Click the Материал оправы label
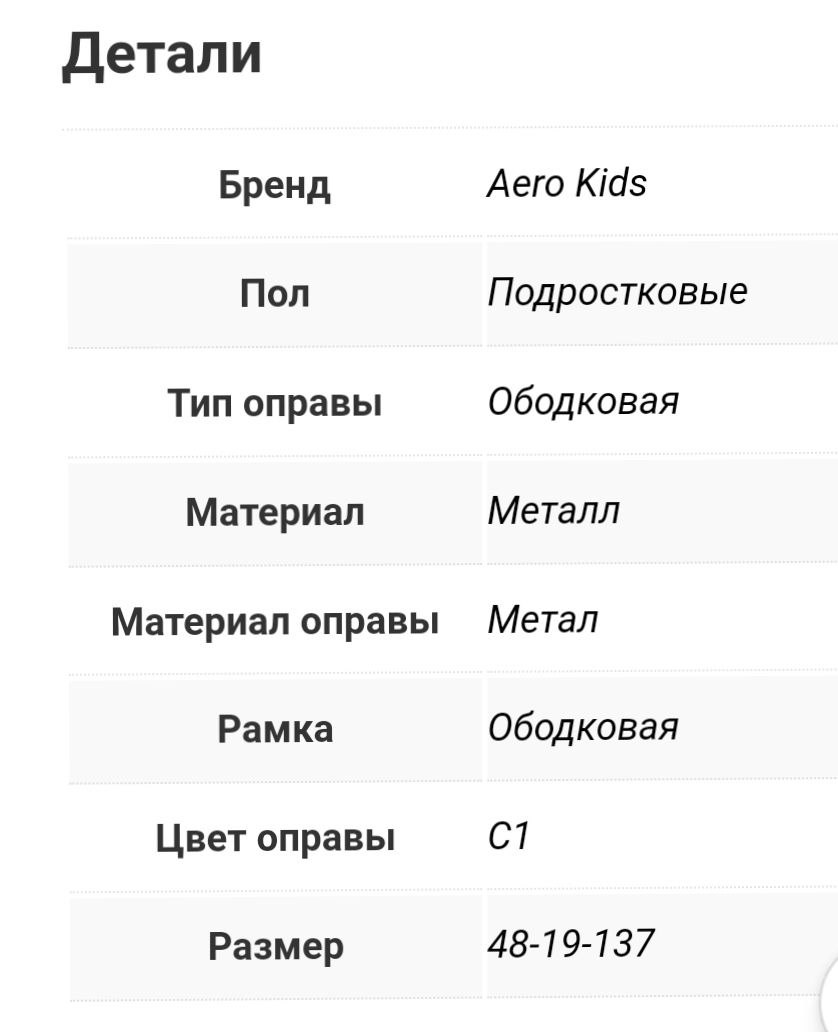 tap(275, 621)
